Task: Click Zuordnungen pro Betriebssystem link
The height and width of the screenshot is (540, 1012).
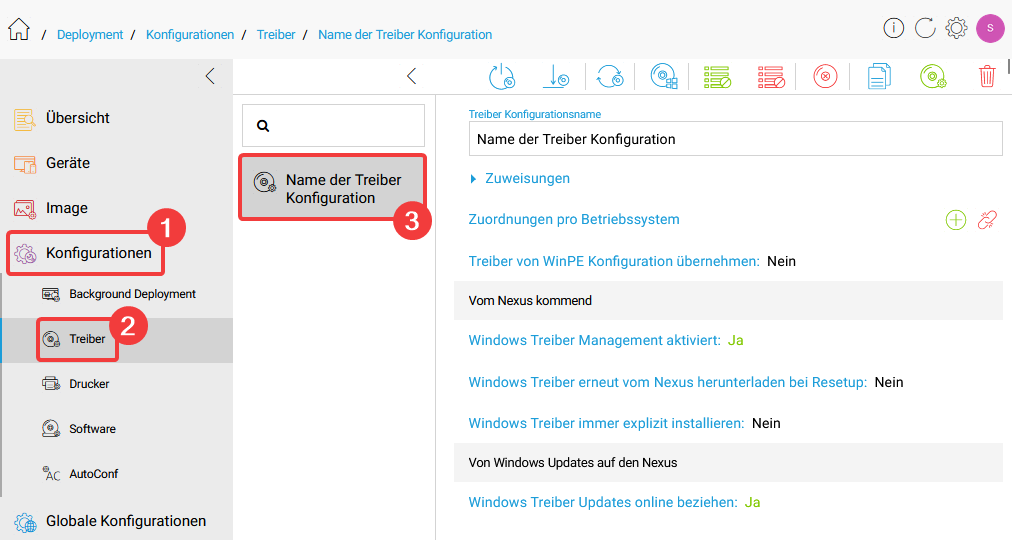Action: click(574, 219)
